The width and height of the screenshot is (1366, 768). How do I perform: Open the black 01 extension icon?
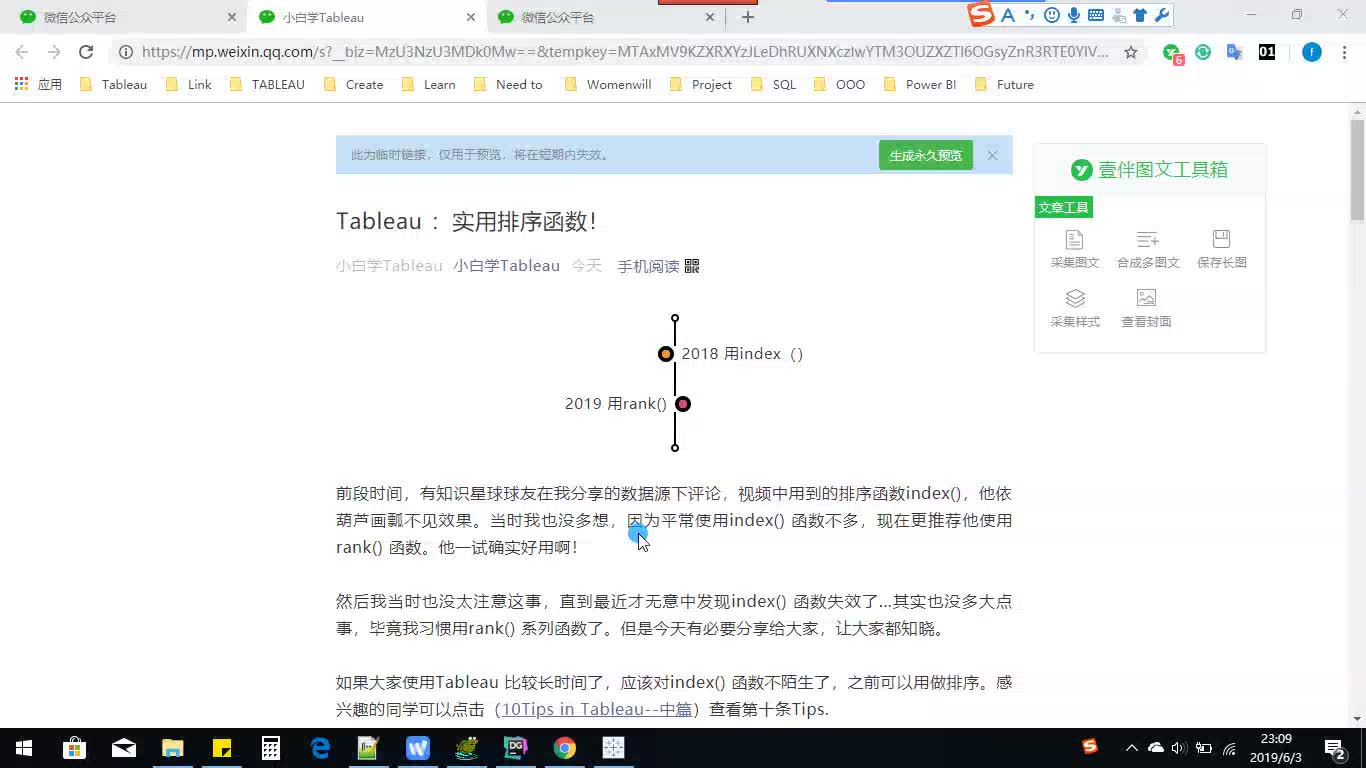point(1267,52)
